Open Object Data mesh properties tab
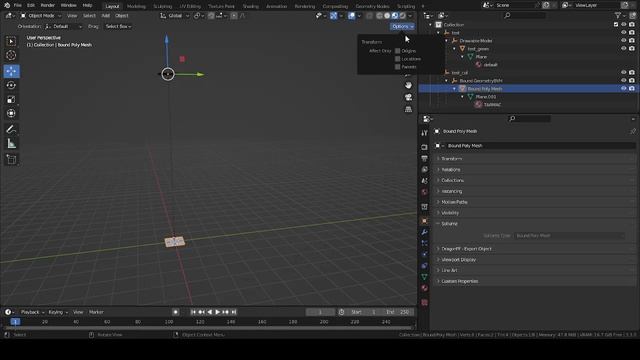 click(x=424, y=277)
